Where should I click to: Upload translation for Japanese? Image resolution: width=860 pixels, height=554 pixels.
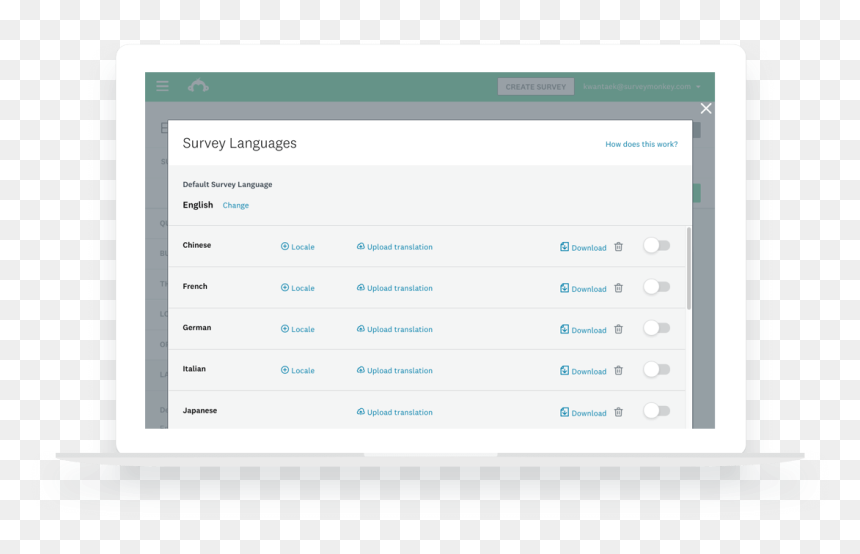coord(394,412)
